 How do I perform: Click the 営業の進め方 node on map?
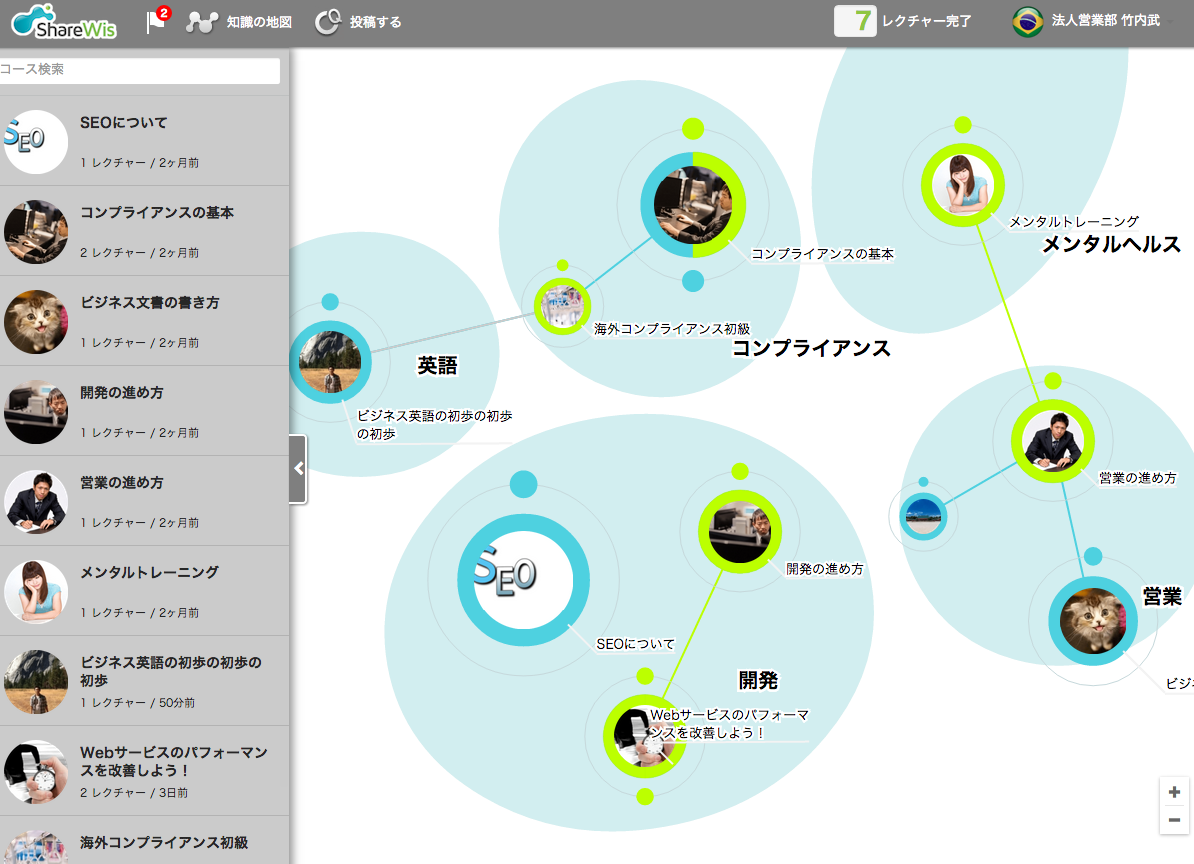[1052, 441]
